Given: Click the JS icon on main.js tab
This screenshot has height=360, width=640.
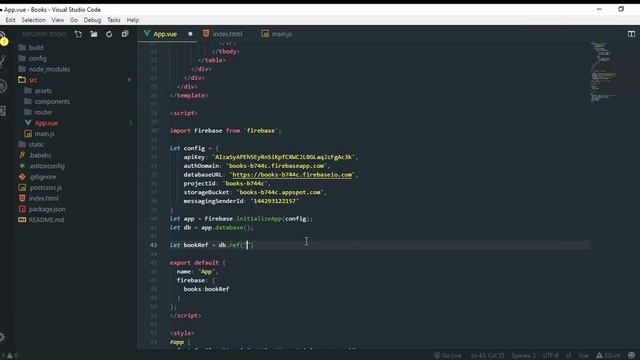Looking at the screenshot, I should pos(265,33).
